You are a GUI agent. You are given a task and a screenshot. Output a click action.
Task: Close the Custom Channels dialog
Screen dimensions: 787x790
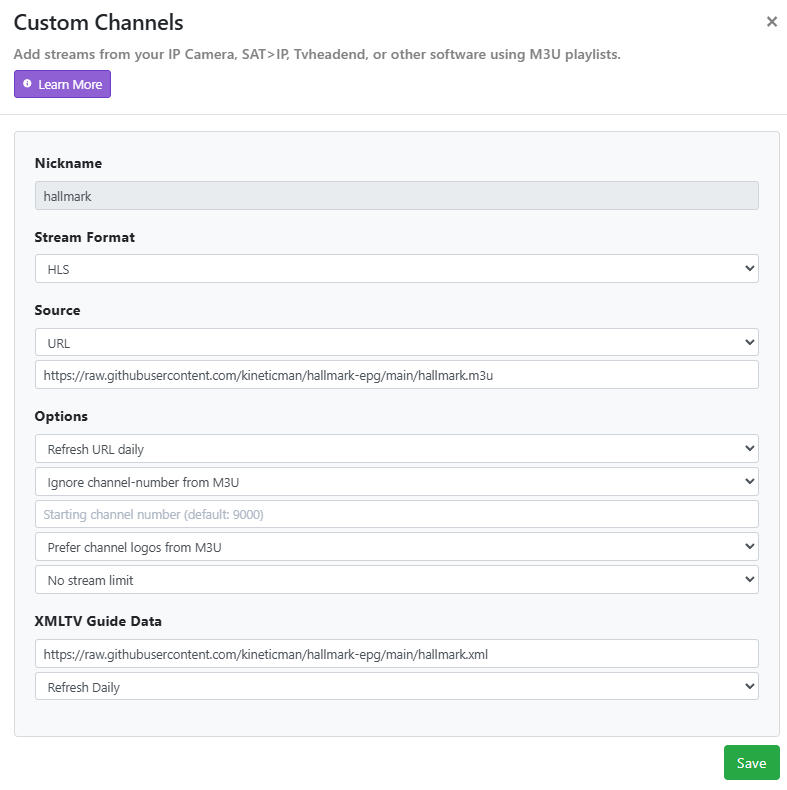[771, 22]
